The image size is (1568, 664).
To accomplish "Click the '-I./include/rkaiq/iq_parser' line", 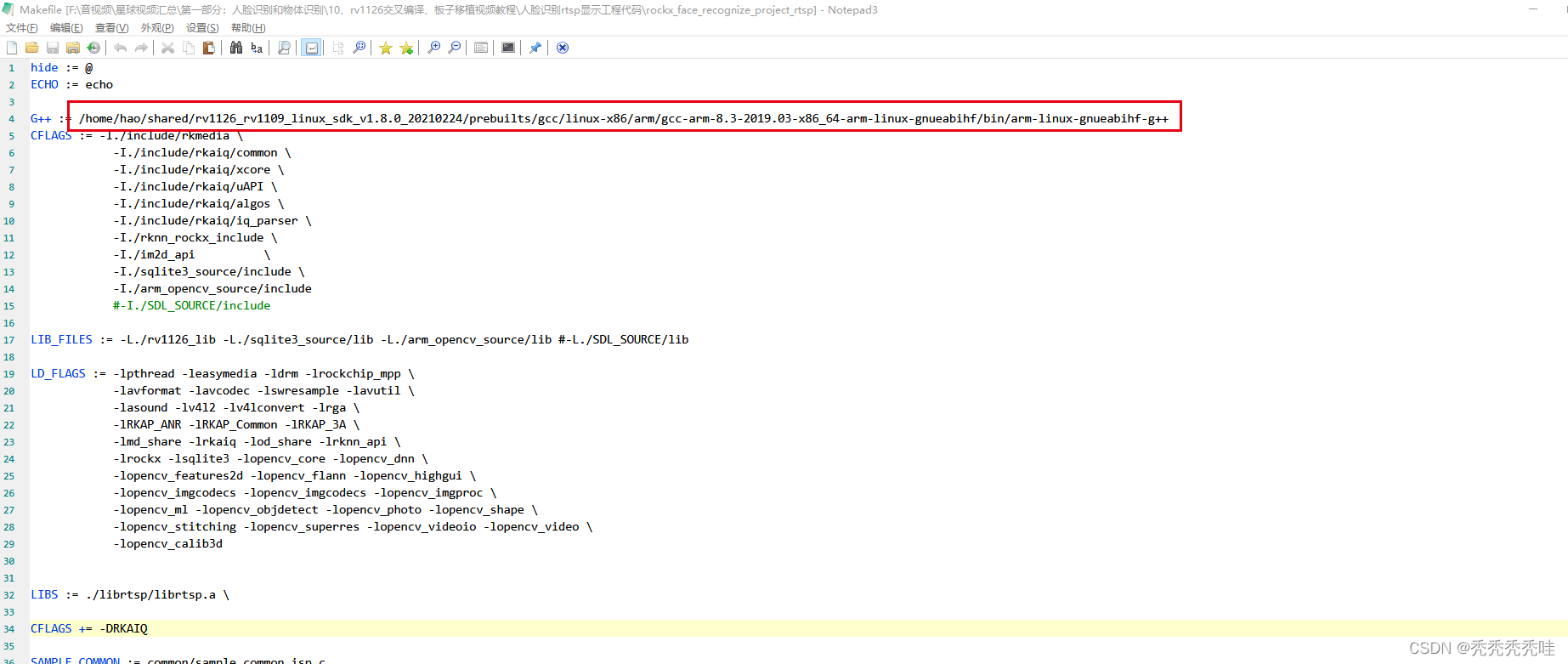I will click(x=212, y=220).
